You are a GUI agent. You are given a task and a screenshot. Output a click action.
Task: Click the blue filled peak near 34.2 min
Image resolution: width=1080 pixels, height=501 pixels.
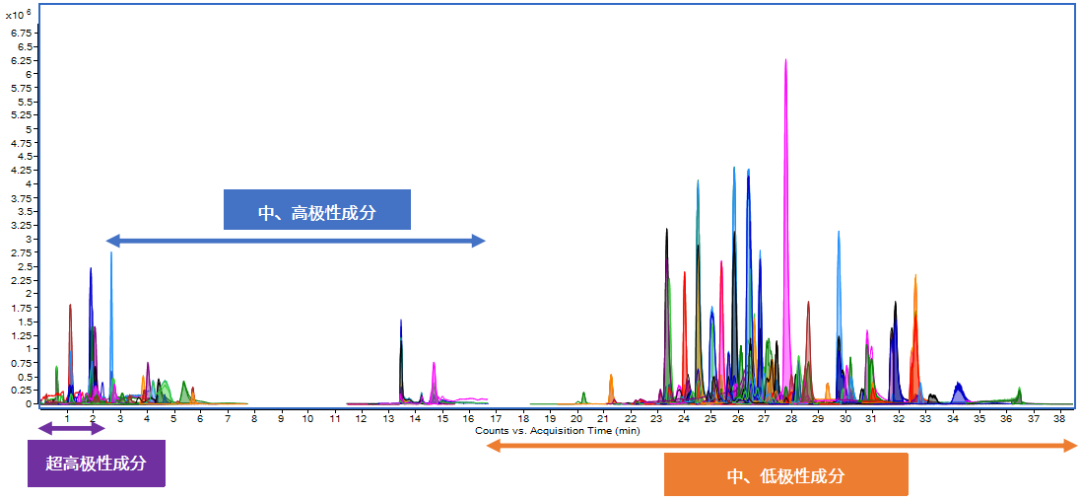pos(959,393)
